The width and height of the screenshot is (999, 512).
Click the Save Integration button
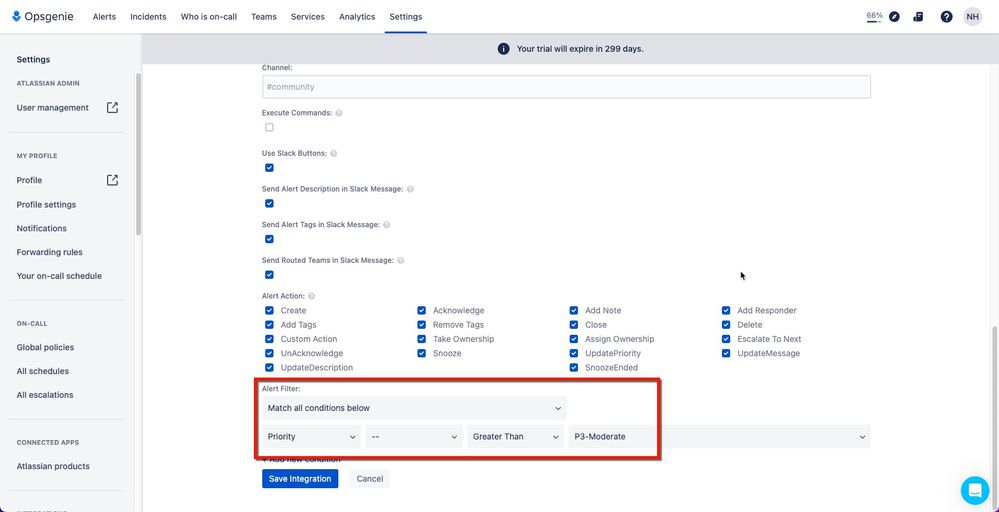300,479
